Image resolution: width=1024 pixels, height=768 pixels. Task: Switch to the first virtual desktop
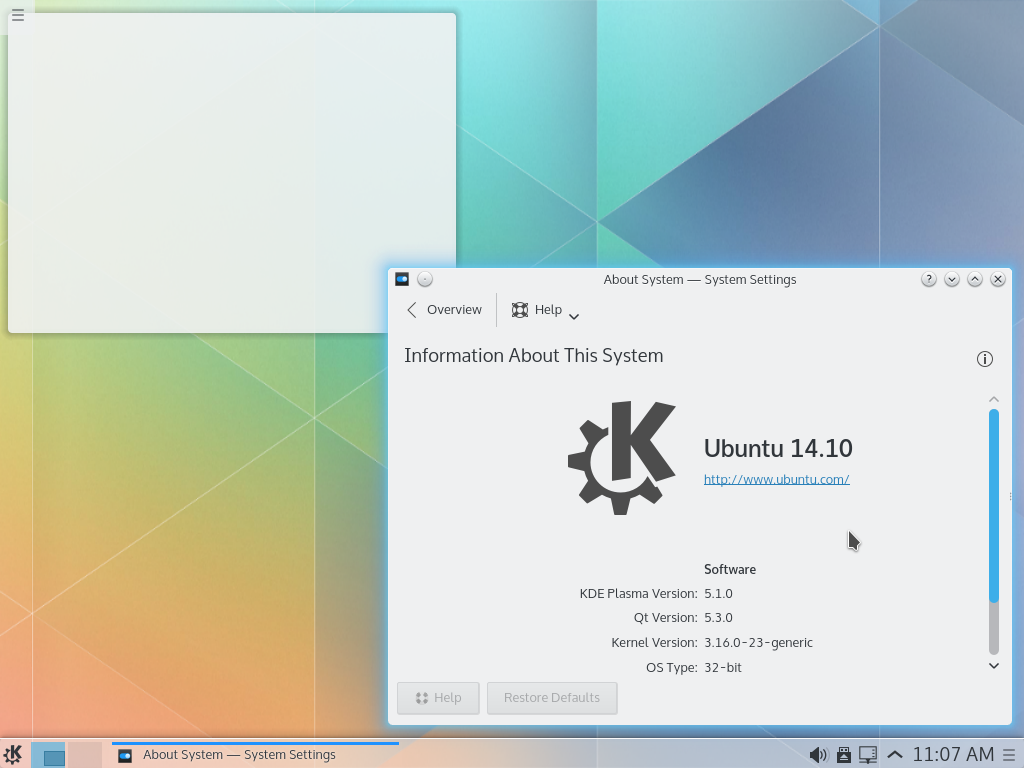click(48, 755)
